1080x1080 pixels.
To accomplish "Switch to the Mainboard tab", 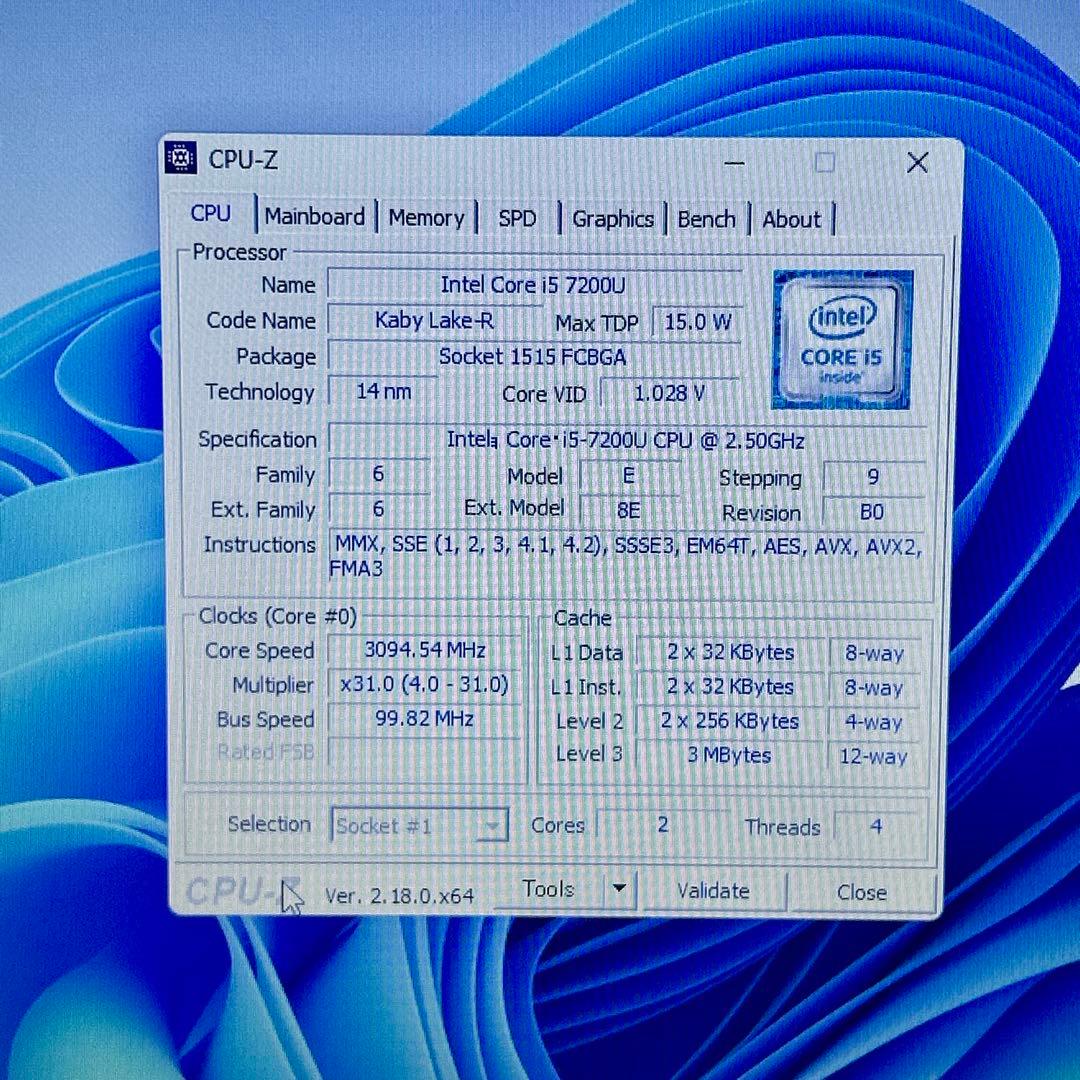I will click(315, 216).
